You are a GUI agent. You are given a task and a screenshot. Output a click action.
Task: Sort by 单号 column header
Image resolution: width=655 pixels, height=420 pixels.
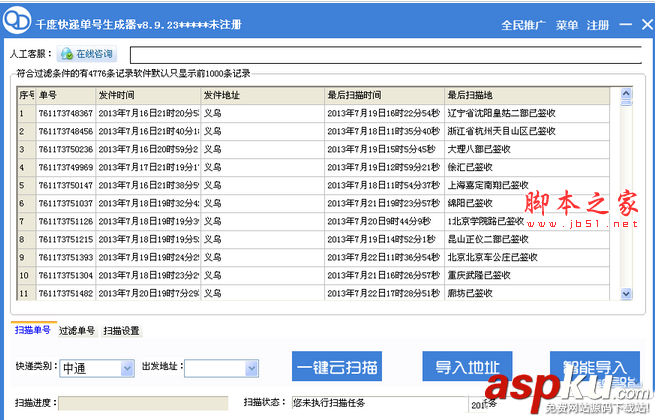coord(66,95)
